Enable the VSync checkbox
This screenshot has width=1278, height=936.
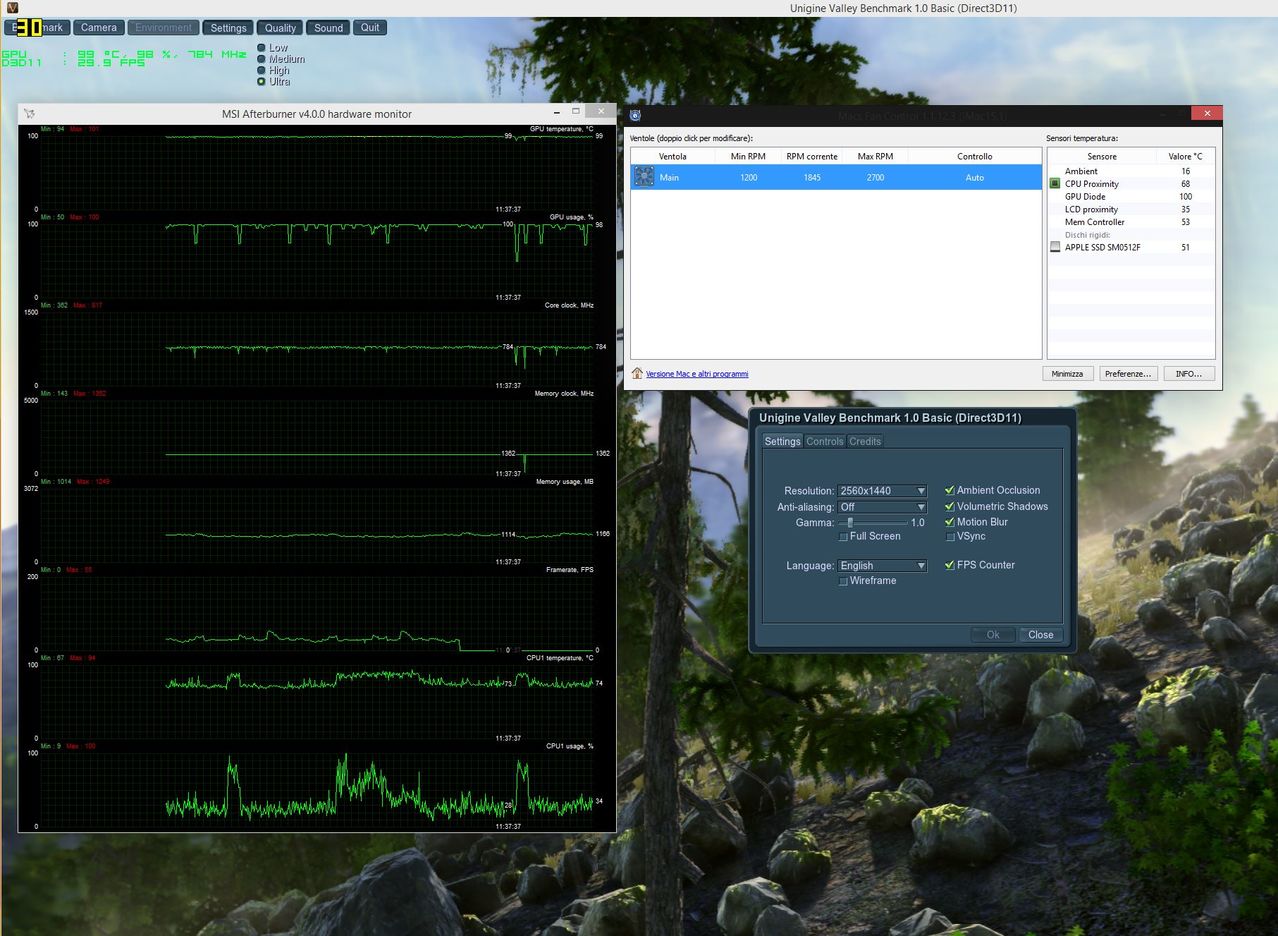pos(950,537)
